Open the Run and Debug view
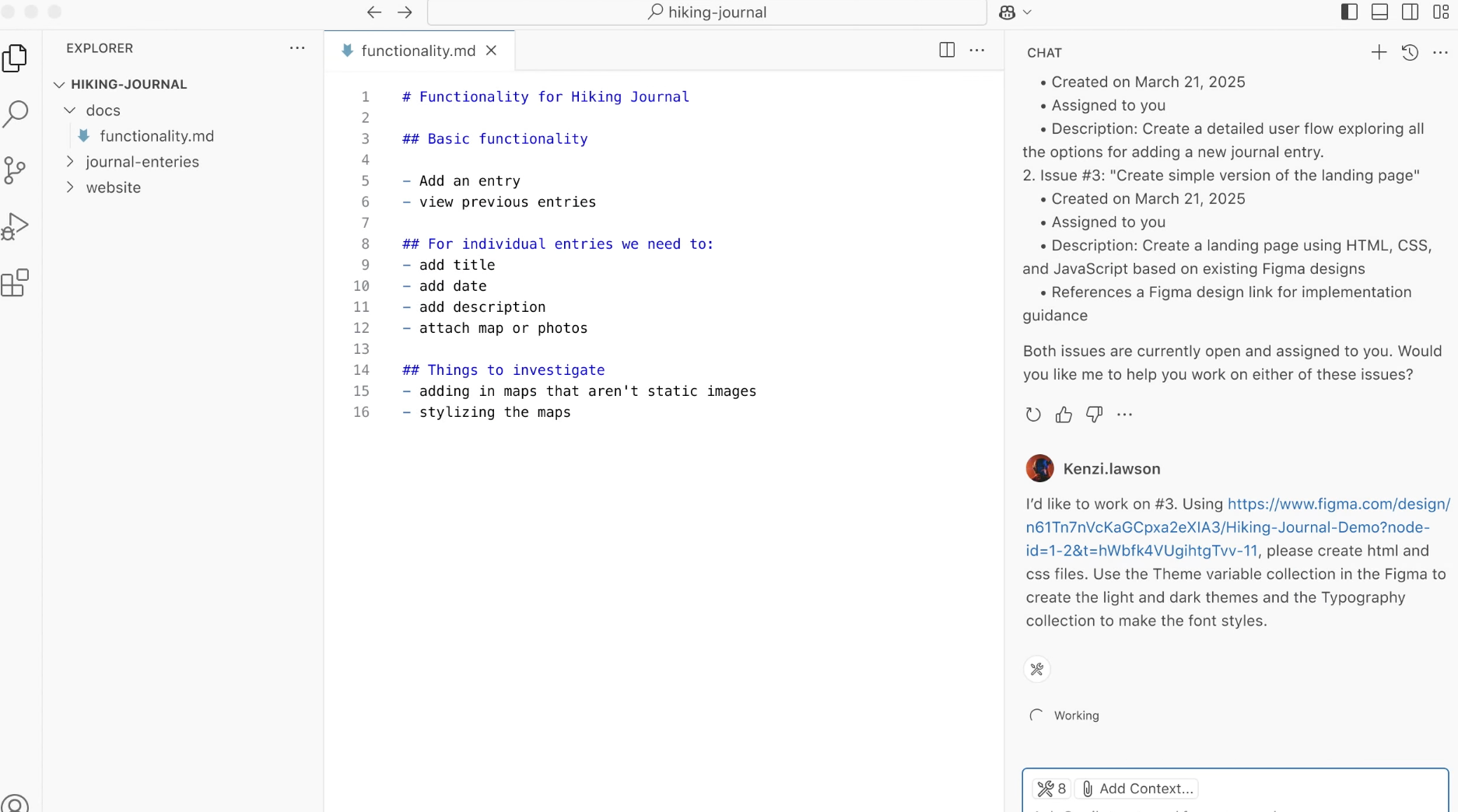Image resolution: width=1458 pixels, height=812 pixels. [15, 226]
